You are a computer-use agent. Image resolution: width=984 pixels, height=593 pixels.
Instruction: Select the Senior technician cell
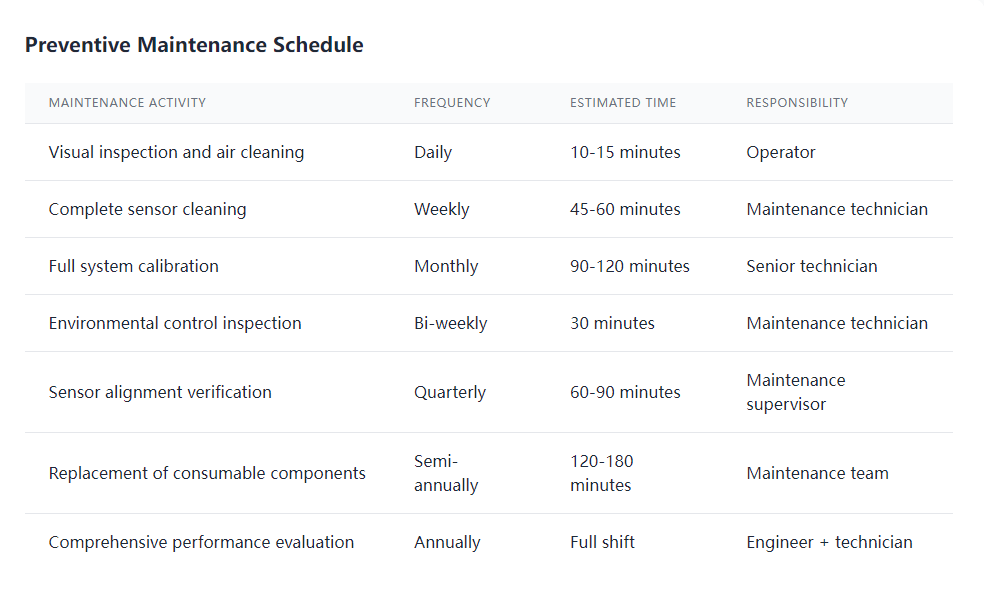pyautogui.click(x=812, y=266)
